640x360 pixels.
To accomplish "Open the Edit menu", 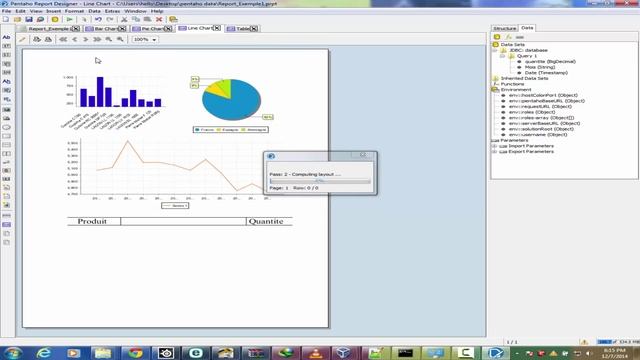I will (x=20, y=11).
